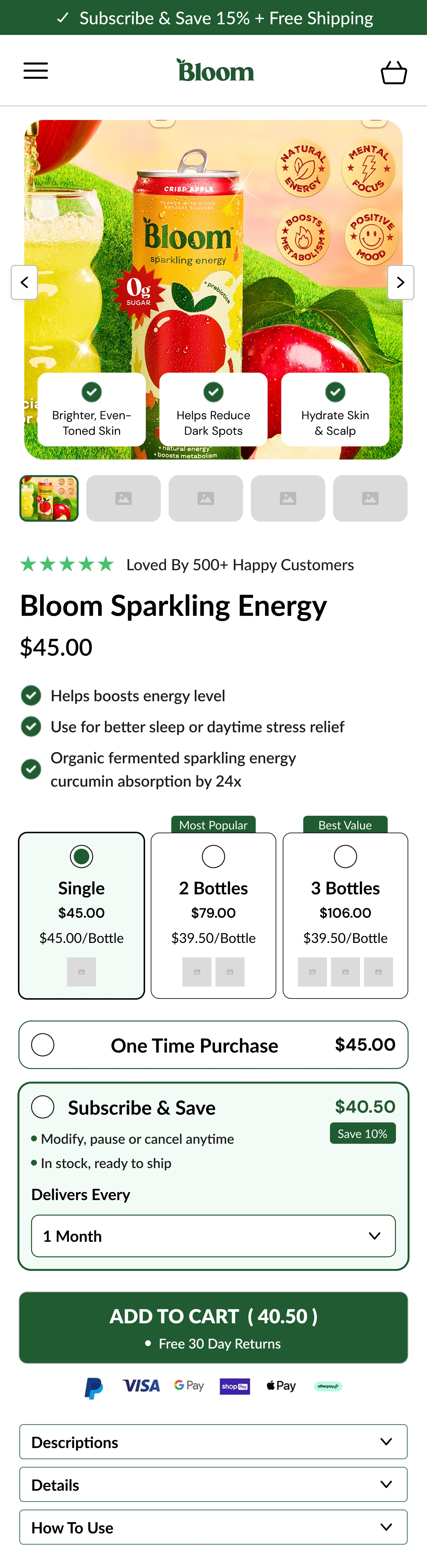Viewport: 427px width, 1568px height.
Task: Open the Delivers Every 1 Month dropdown
Action: click(x=213, y=1236)
